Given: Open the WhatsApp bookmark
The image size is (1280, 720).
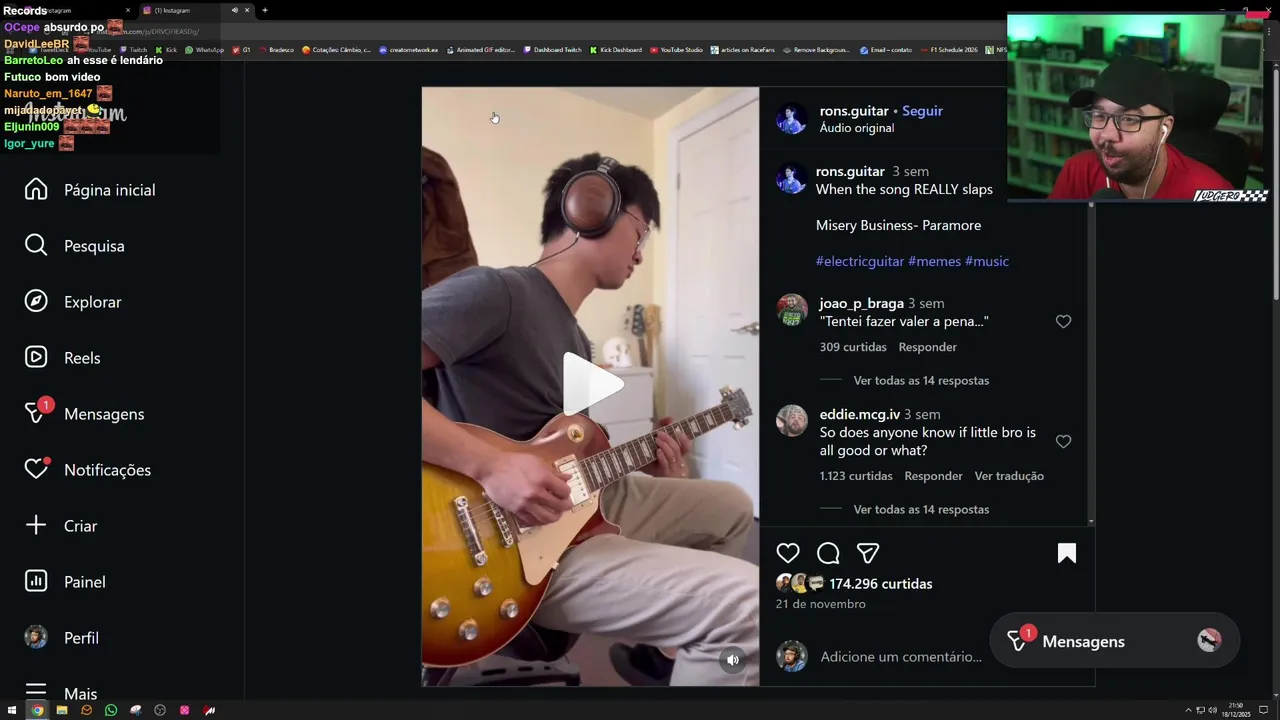Looking at the screenshot, I should 205,50.
